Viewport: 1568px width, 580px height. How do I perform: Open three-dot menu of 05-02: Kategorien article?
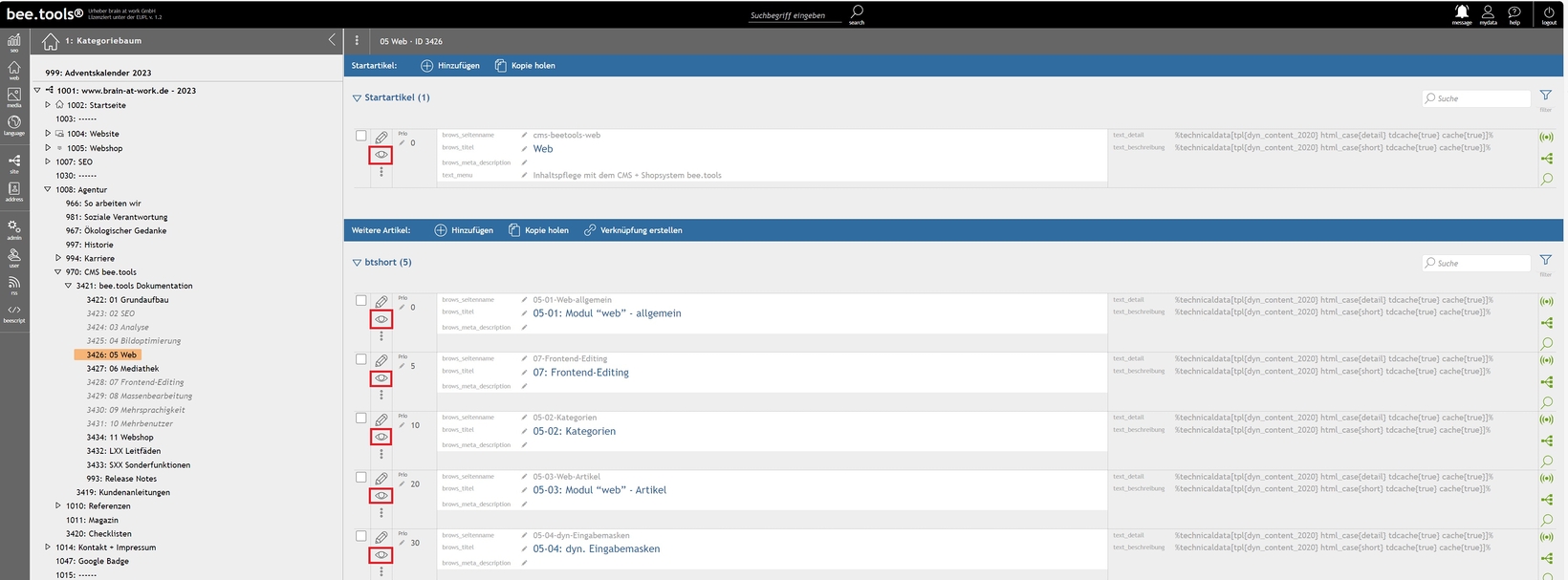coord(381,454)
